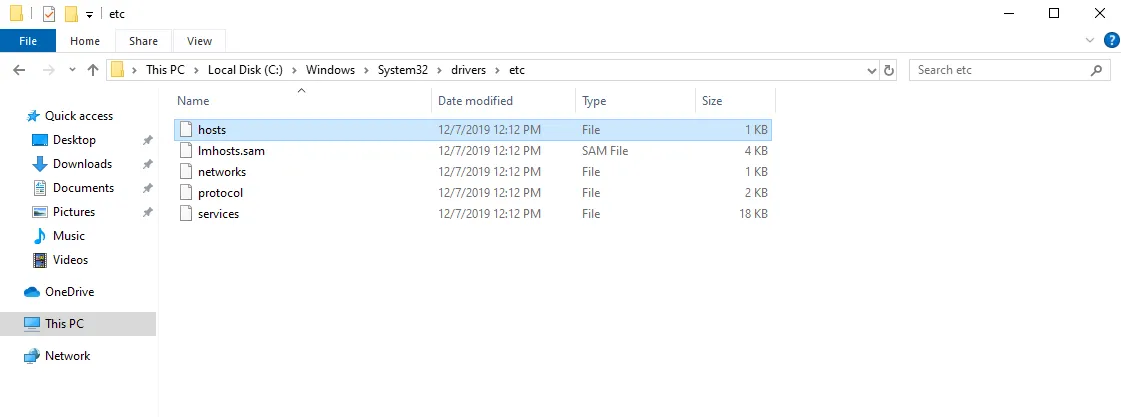Click the Properties icon in quick access toolbar

[x=49, y=14]
